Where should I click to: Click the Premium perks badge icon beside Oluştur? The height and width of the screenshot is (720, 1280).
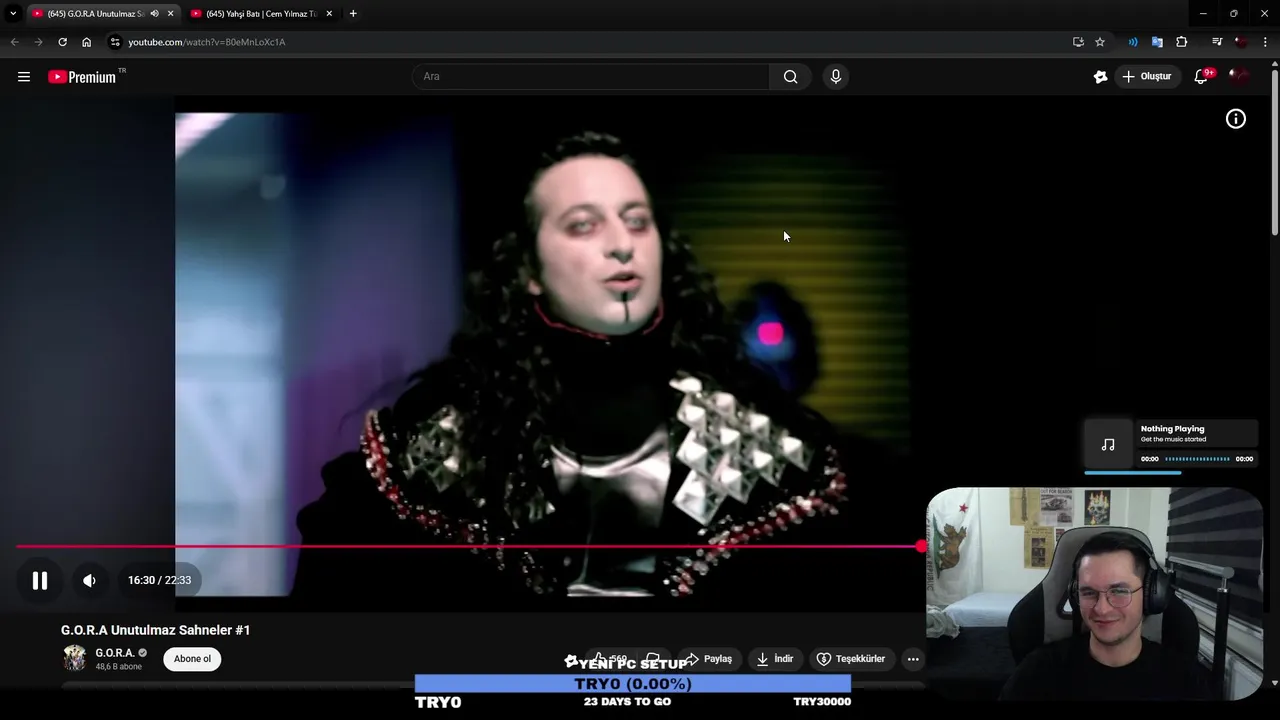click(x=1100, y=77)
